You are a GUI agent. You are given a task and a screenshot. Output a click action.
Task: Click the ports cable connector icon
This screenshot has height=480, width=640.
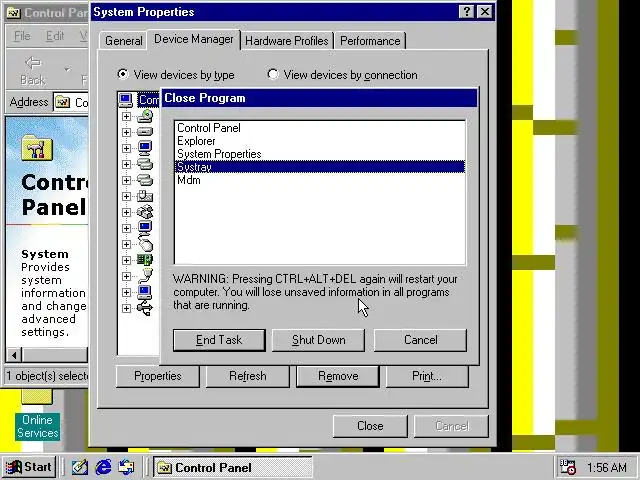(145, 276)
